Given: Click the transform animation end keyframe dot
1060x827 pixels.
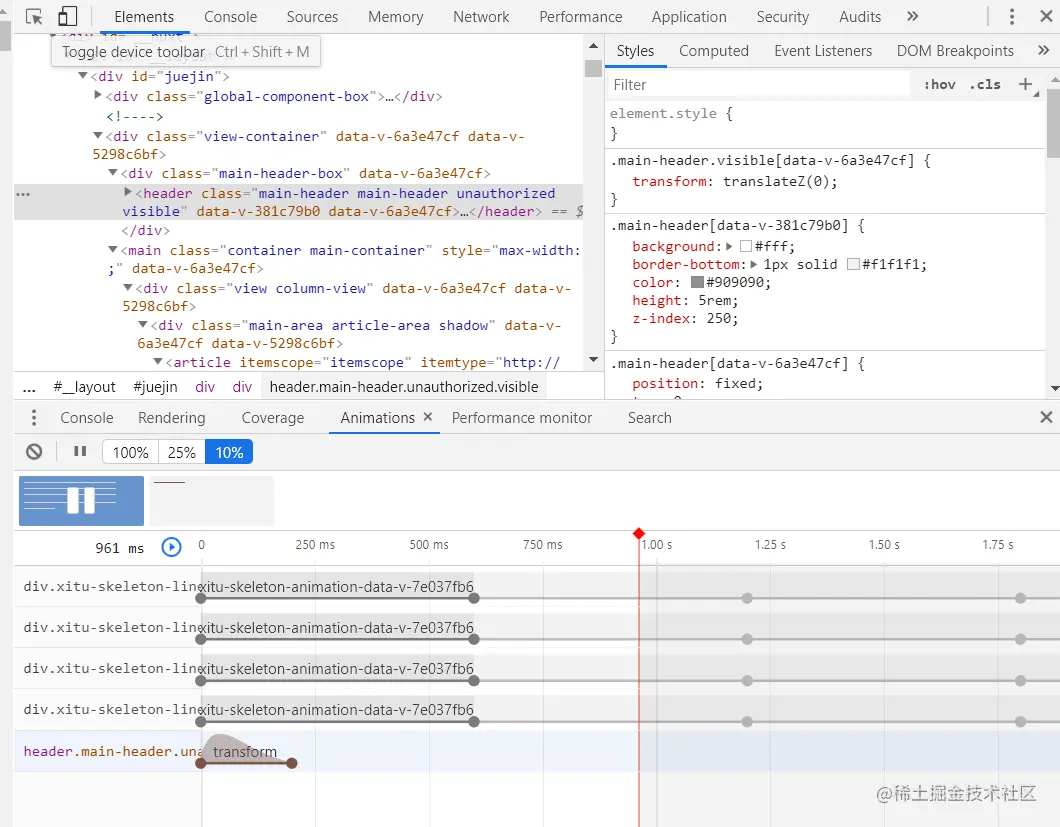Looking at the screenshot, I should pos(291,763).
